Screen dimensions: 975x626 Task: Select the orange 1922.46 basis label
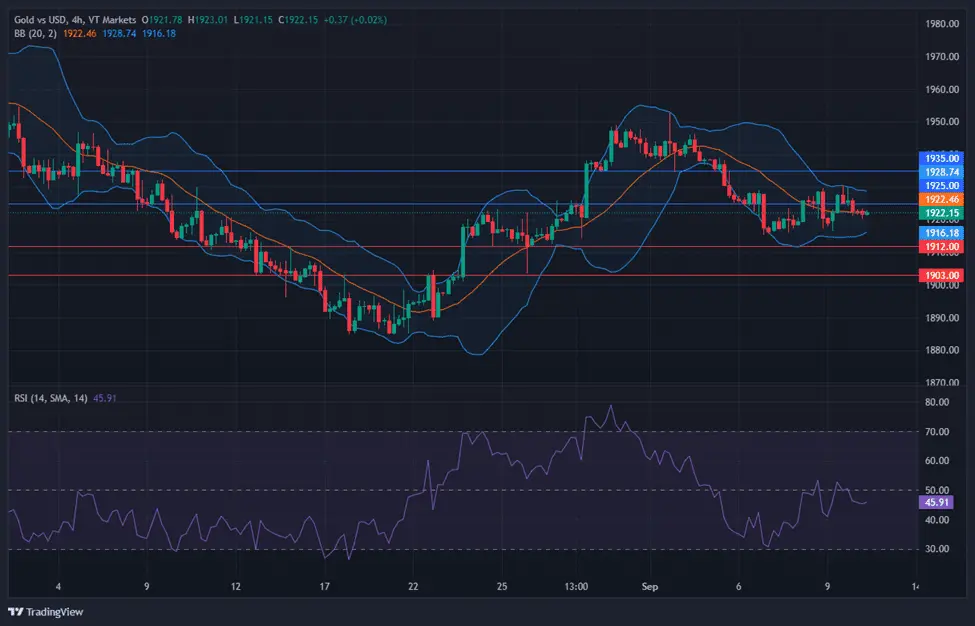tap(940, 200)
